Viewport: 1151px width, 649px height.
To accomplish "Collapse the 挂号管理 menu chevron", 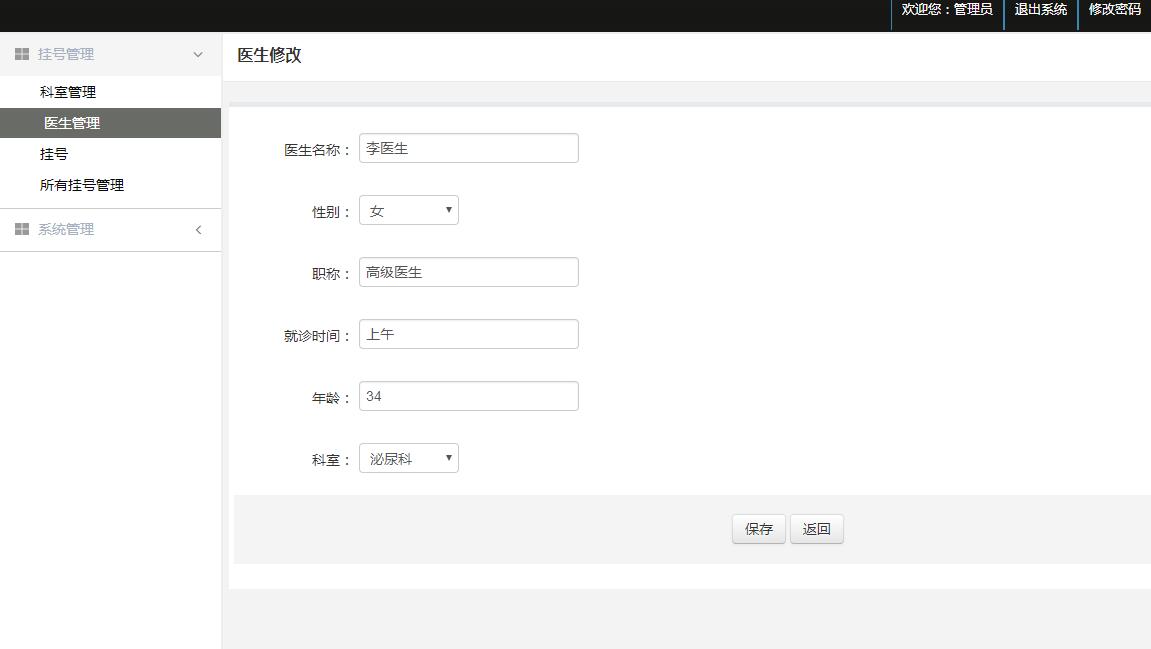I will click(x=197, y=54).
